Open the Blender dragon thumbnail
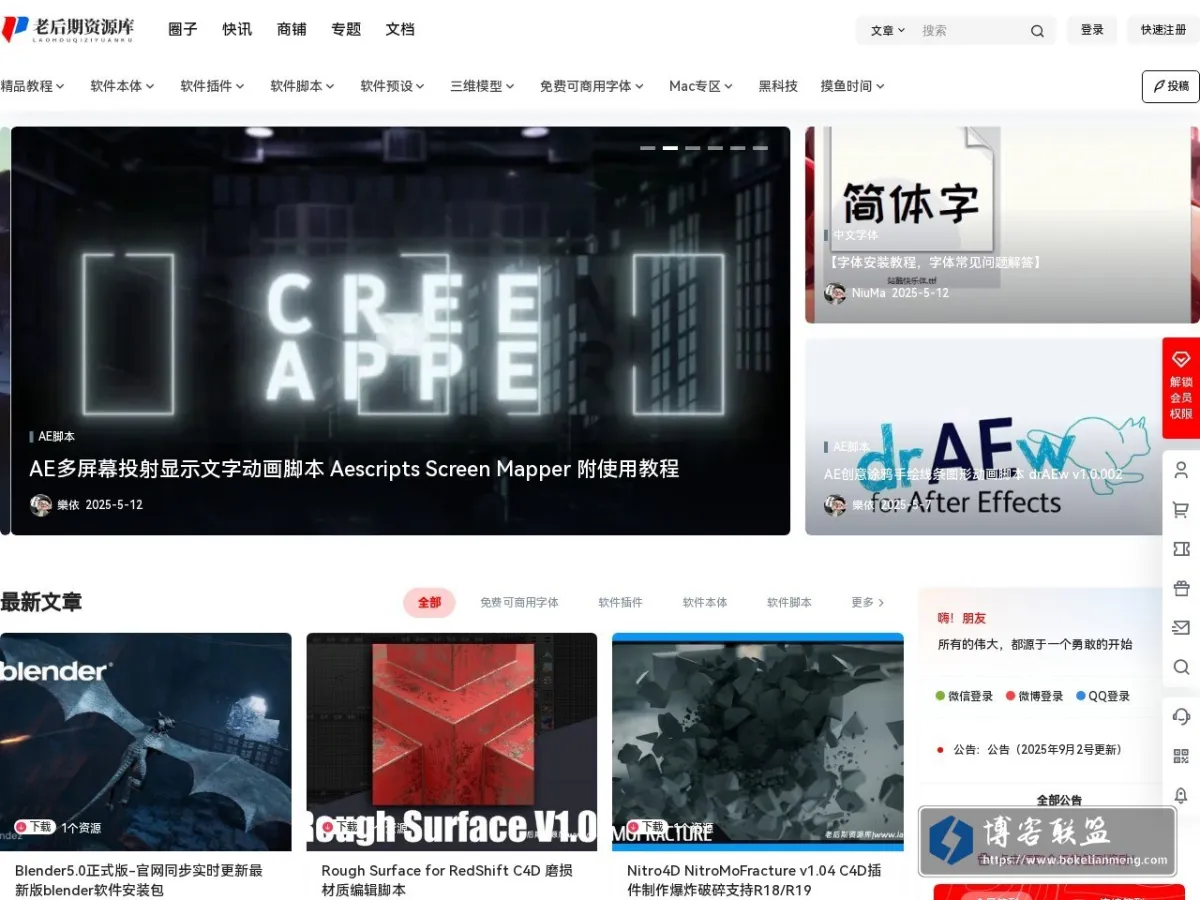Screen dimensions: 1200x900 click(146, 742)
